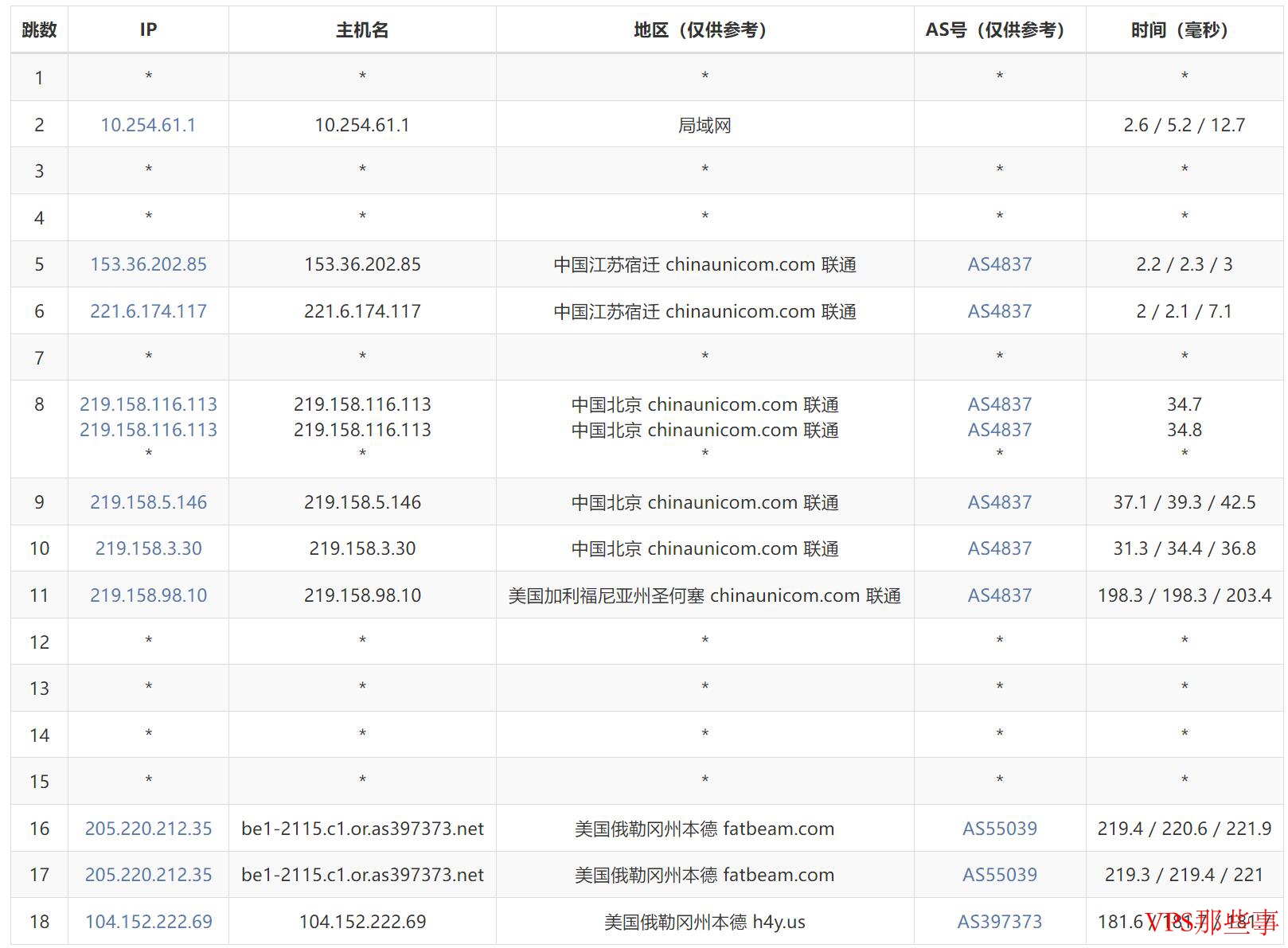Select the time value 198.3 / 198.3 / 203.4
Screen dimensions: 1288x948
click(1184, 595)
